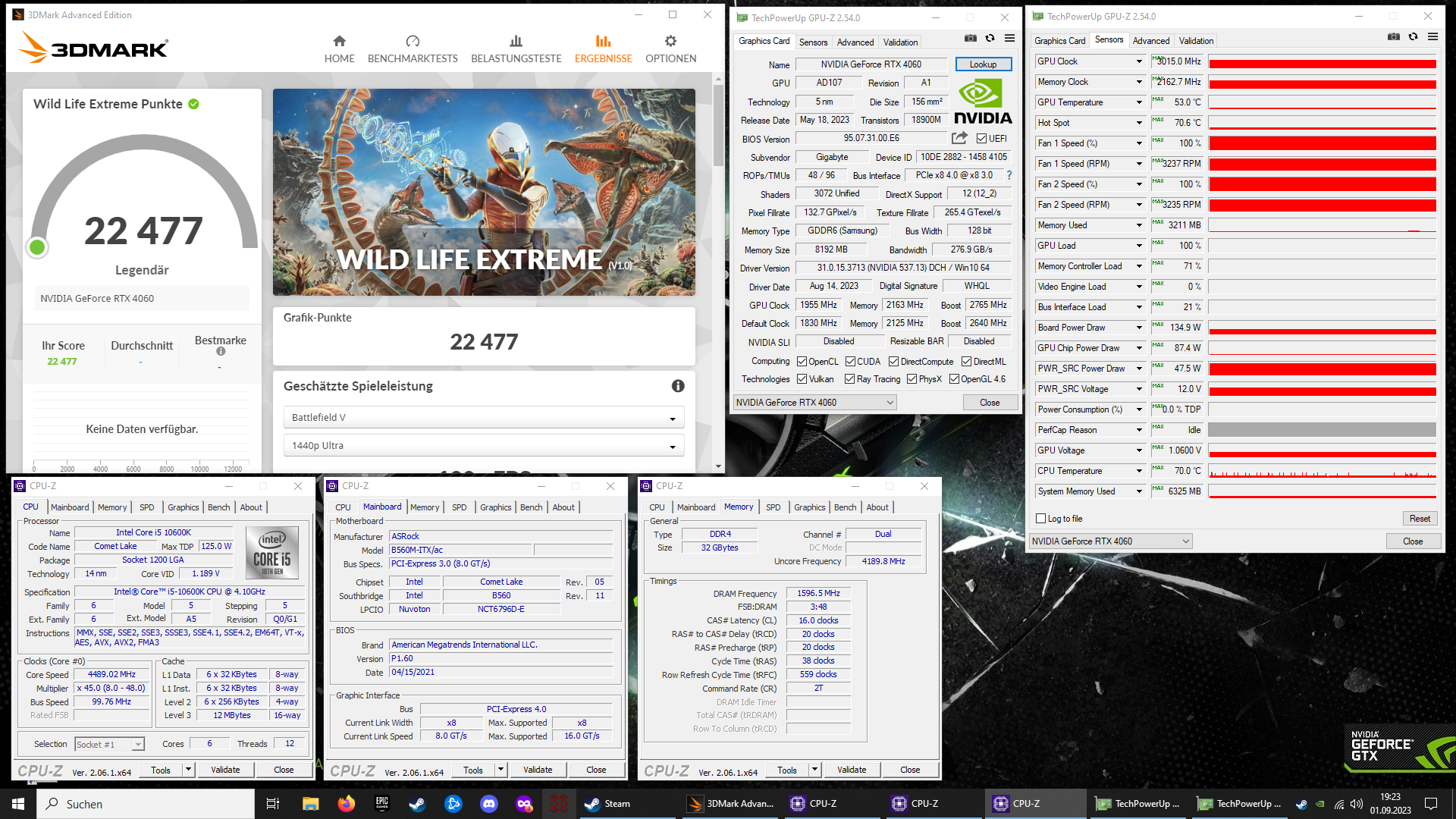Screen dimensions: 1456x819
Task: Open GPU Clock sensor dropdown arrow
Action: pyautogui.click(x=1138, y=61)
